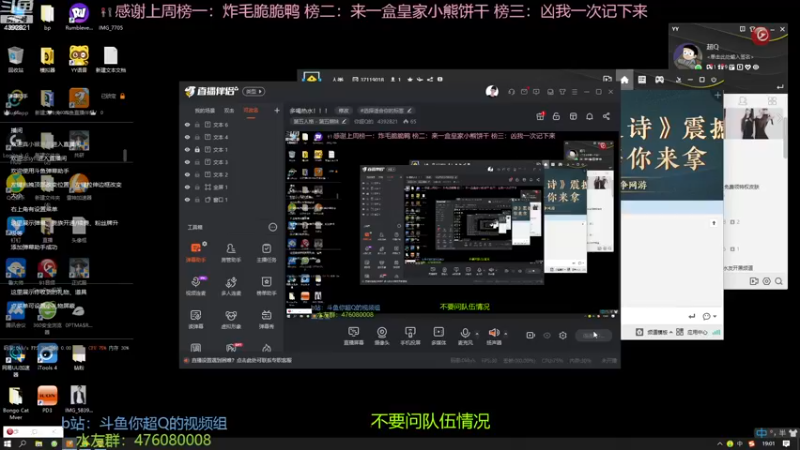The height and width of the screenshot is (450, 800).
Task: Hide the 文本 3 layer
Action: point(187,162)
